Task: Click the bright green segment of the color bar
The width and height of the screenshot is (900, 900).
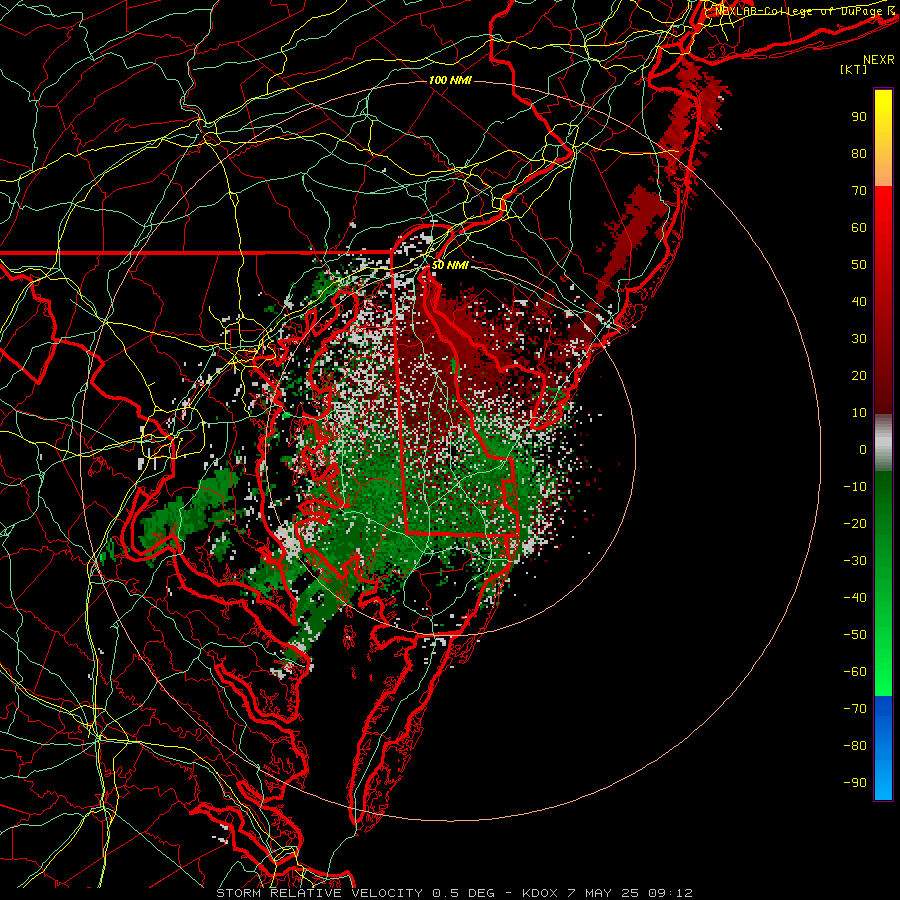Action: 883,660
